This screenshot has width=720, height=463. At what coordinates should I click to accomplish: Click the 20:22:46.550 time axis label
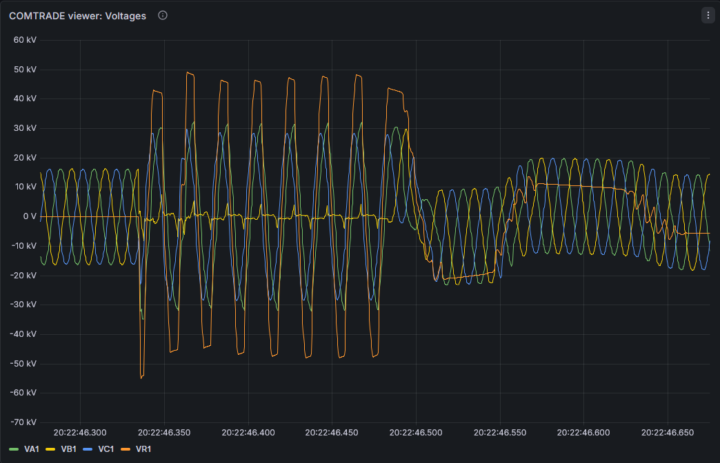[x=500, y=432]
